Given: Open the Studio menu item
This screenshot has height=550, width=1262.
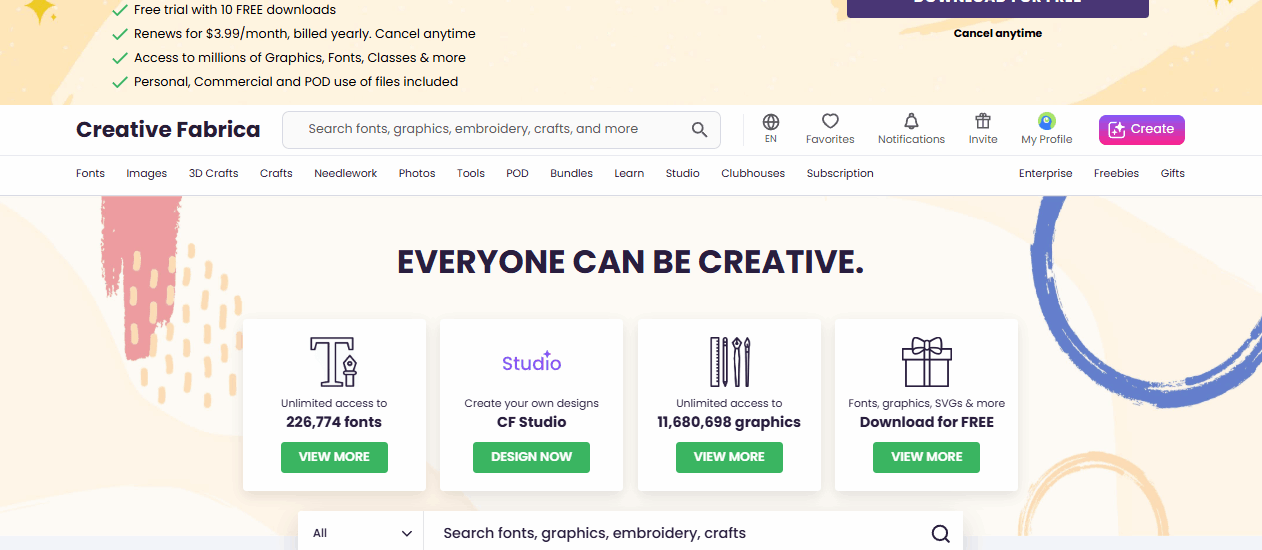Looking at the screenshot, I should coord(683,173).
